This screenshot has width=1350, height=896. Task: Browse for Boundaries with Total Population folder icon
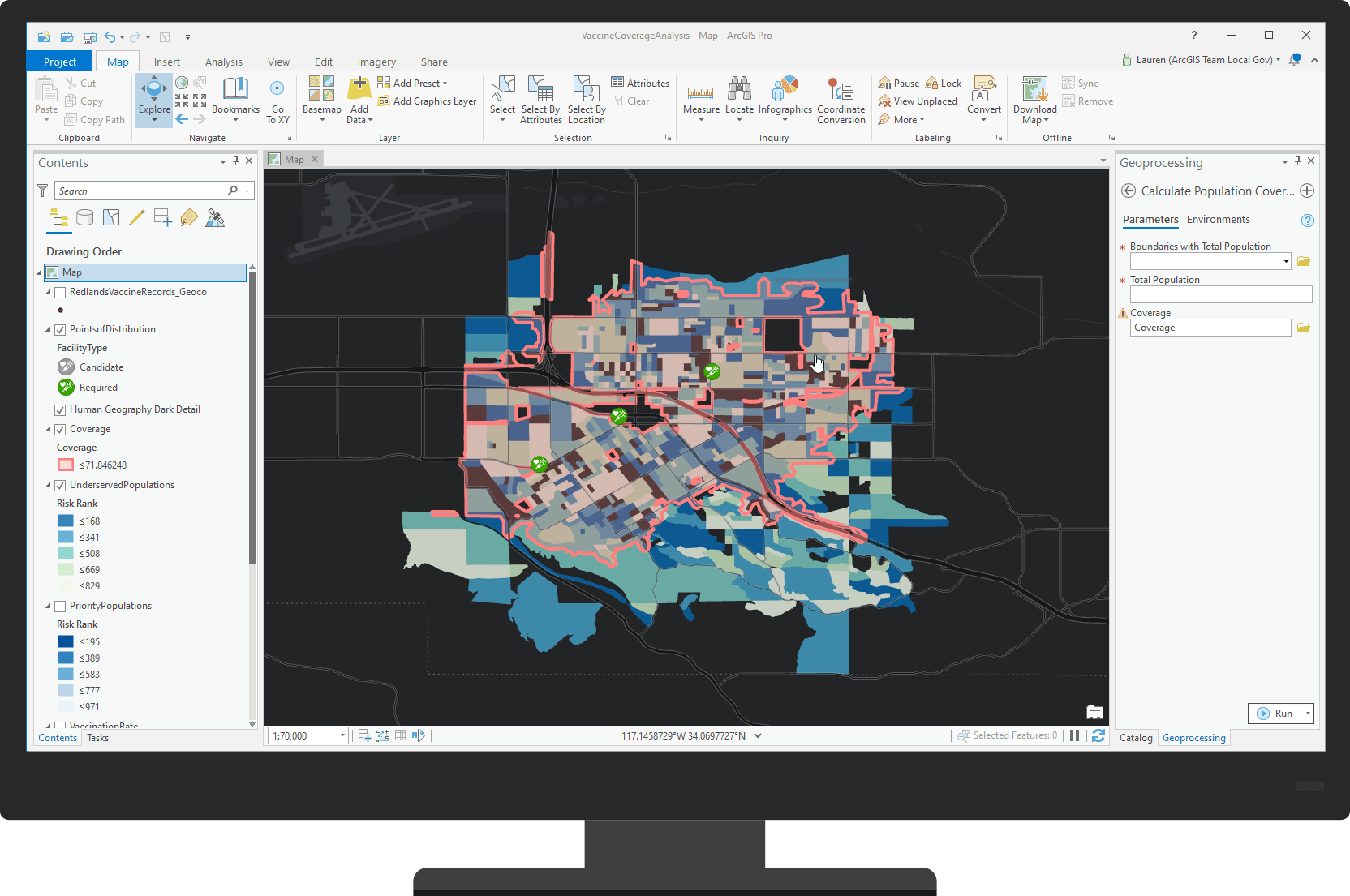tap(1304, 261)
